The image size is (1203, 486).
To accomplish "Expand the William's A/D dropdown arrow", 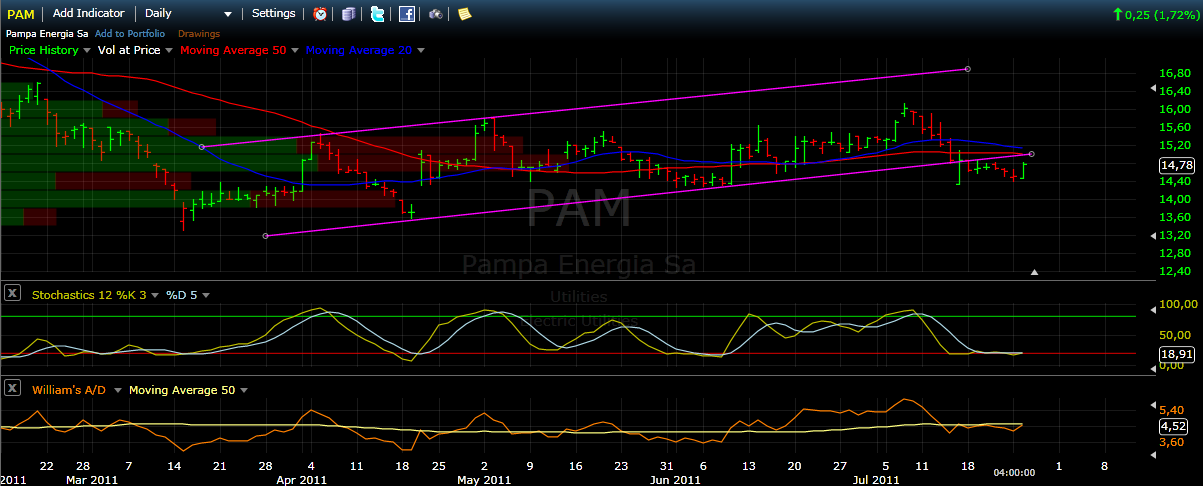I will pyautogui.click(x=119, y=390).
